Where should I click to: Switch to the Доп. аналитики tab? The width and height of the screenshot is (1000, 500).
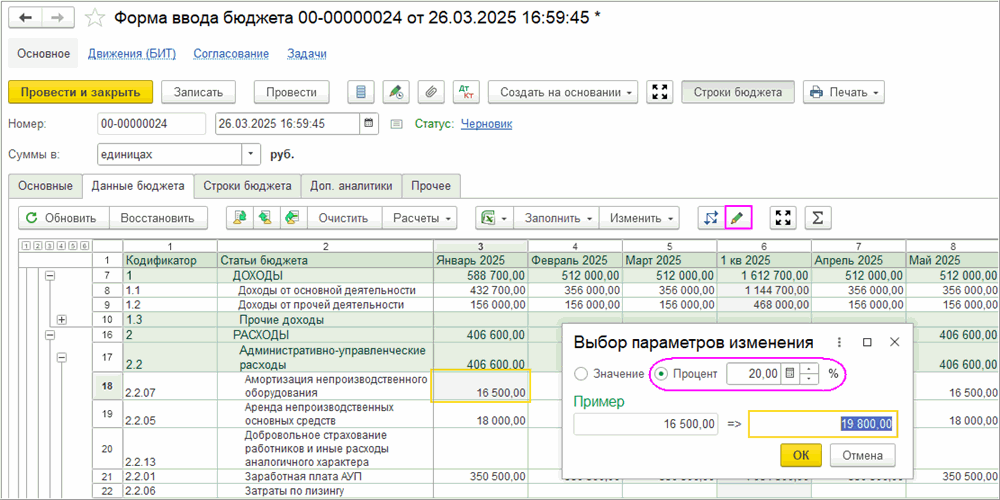pos(351,186)
